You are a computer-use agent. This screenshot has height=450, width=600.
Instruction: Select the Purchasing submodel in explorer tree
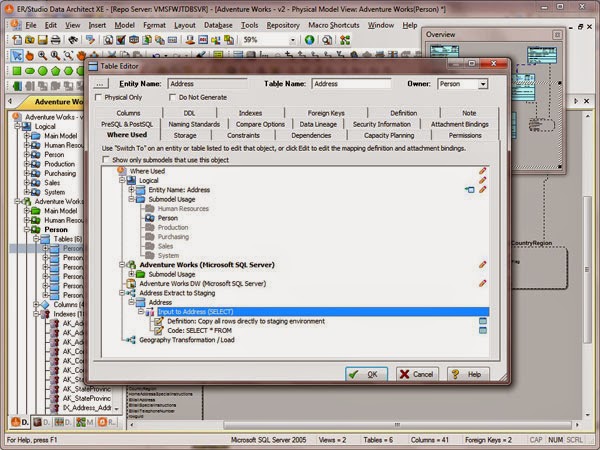60,173
